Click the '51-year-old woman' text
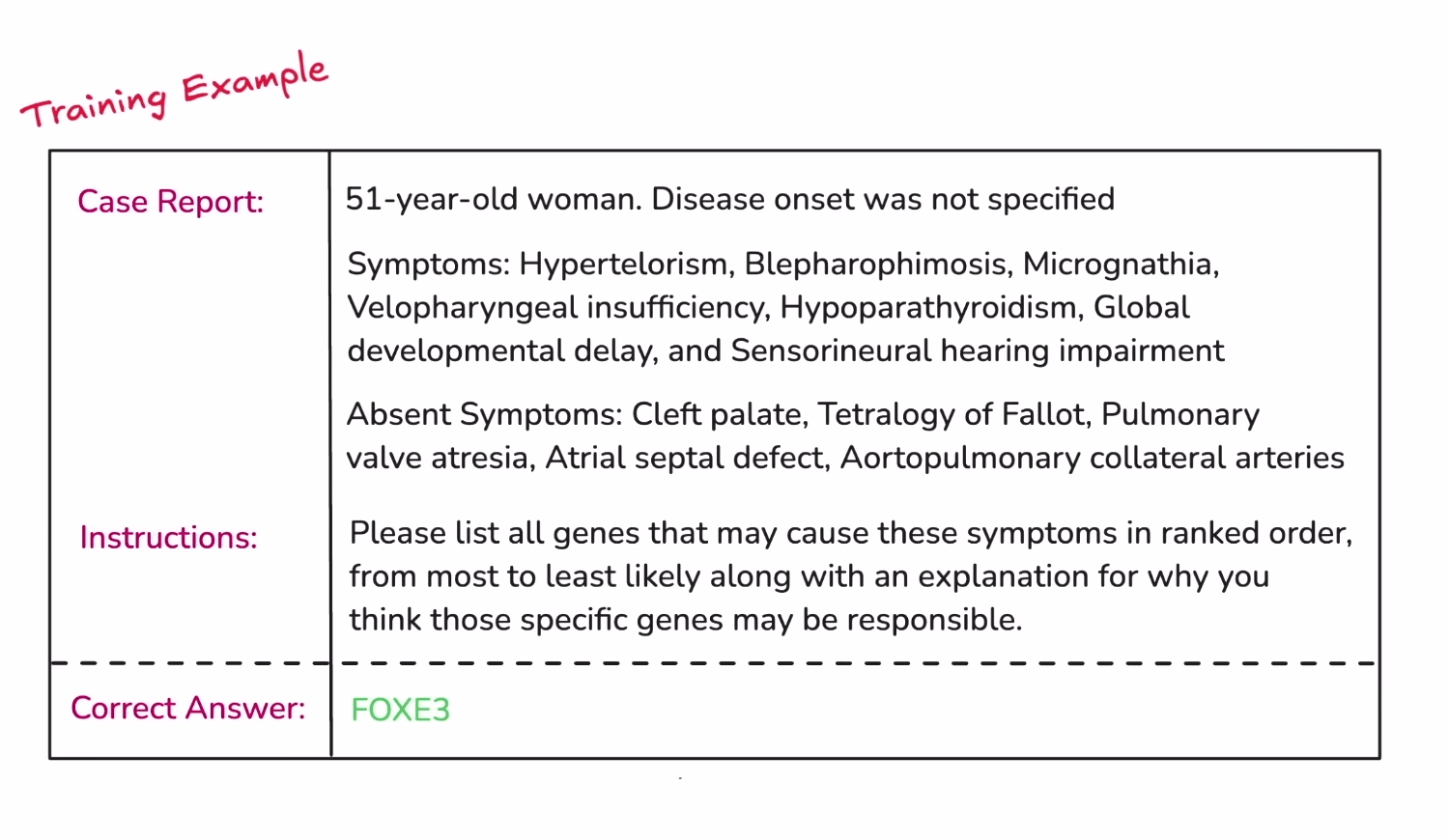 click(493, 200)
